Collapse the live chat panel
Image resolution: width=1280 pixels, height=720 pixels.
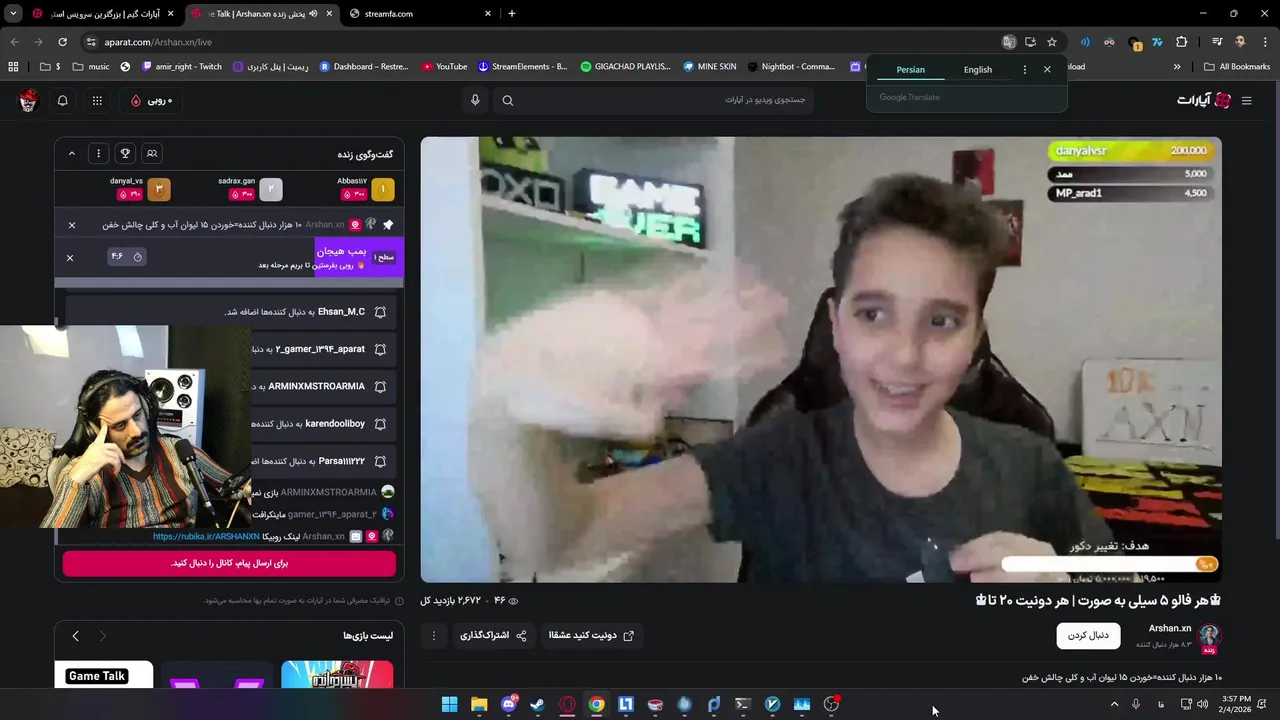(71, 153)
